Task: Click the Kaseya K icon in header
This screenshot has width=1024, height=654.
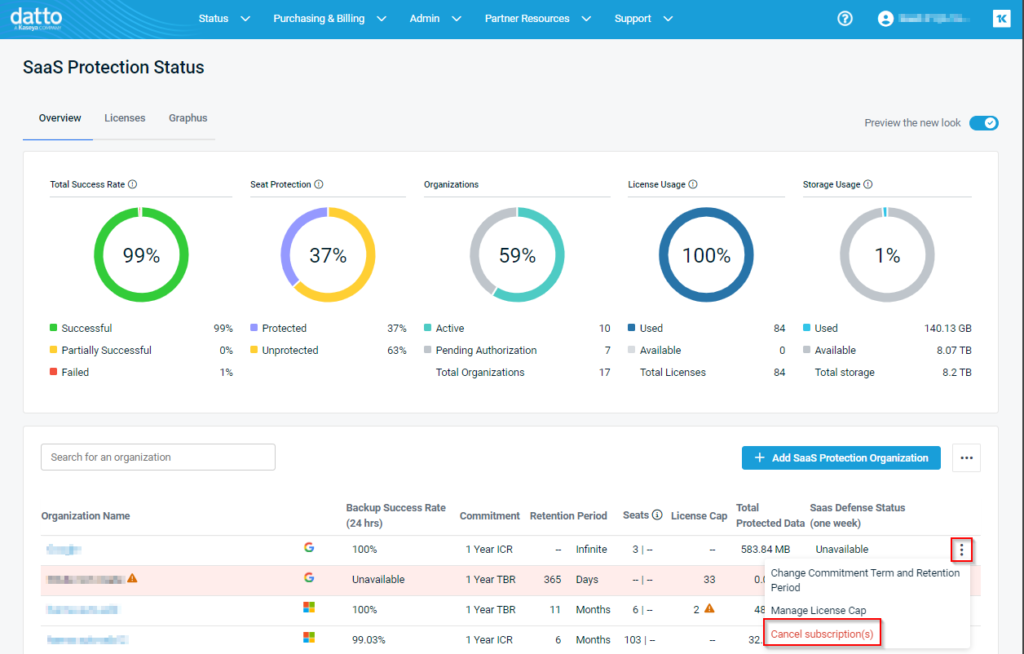Action: tap(1000, 19)
